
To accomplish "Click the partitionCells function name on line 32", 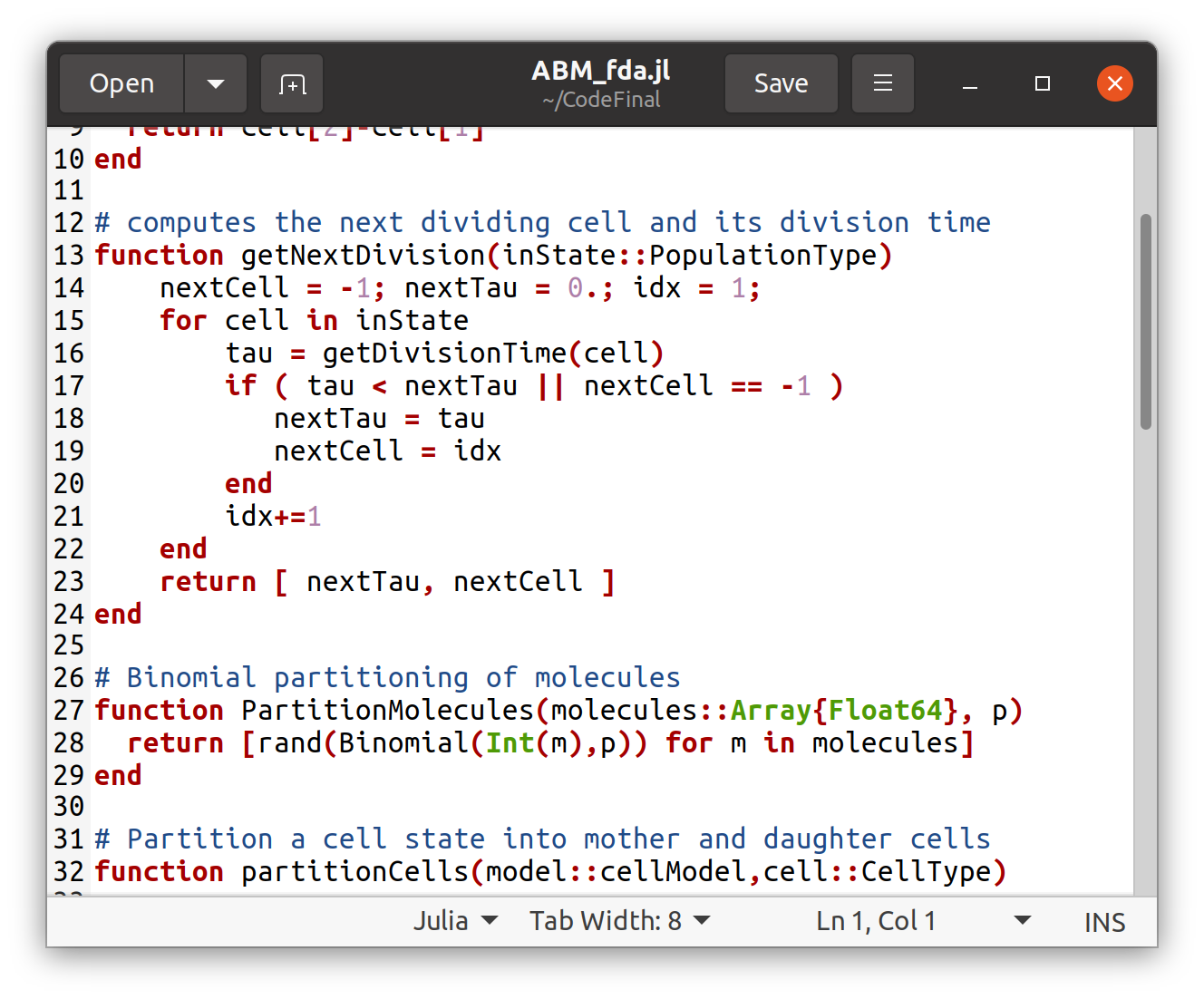I will pyautogui.click(x=354, y=872).
